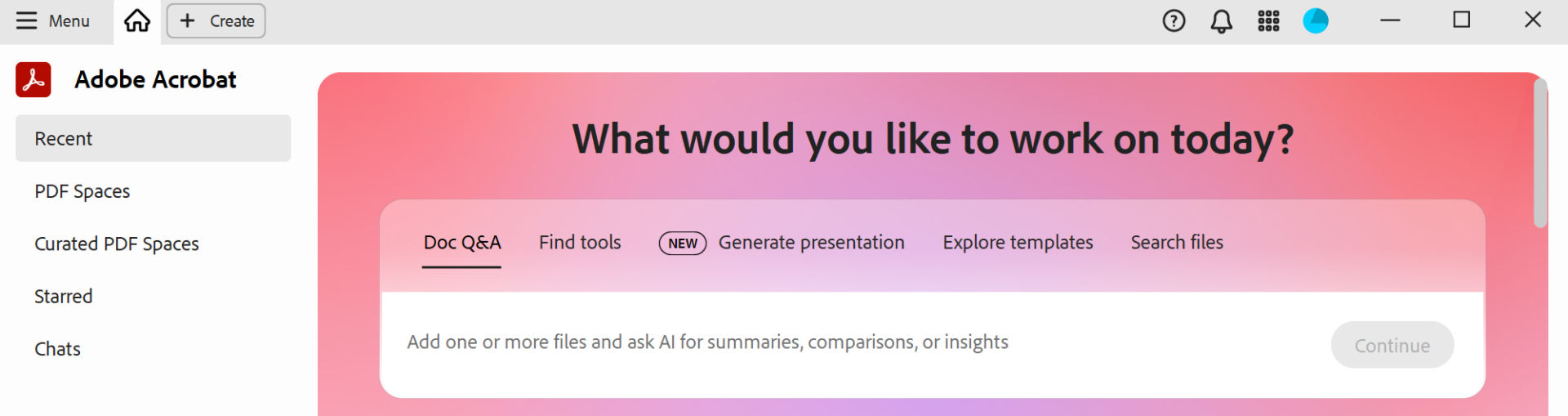Show Starred files

click(64, 296)
